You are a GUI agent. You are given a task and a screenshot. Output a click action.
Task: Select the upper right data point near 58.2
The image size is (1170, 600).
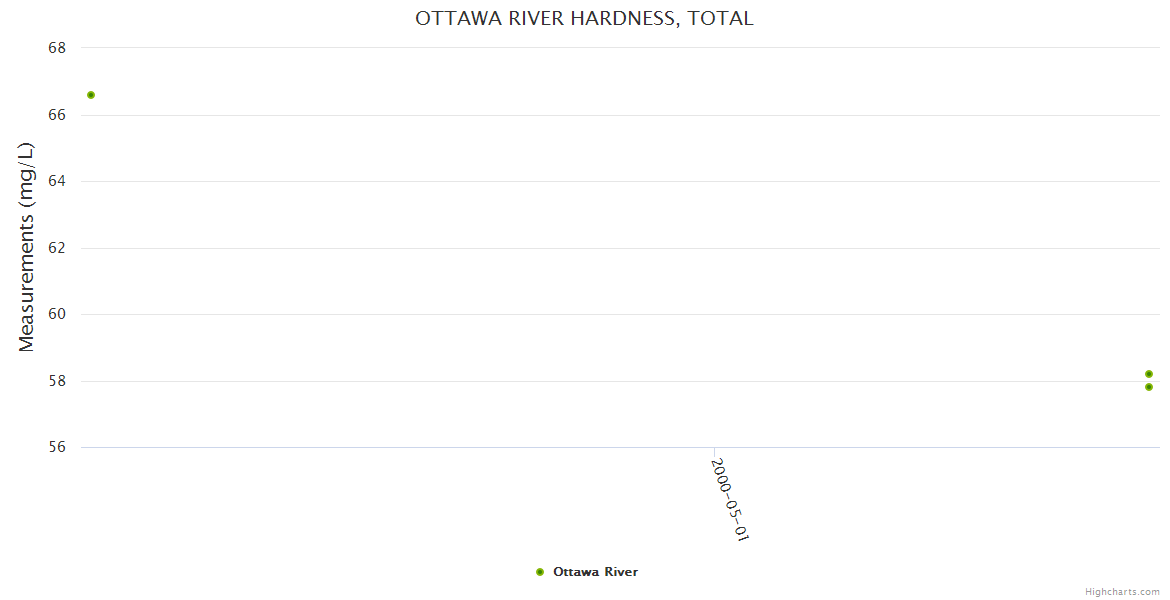click(x=1149, y=374)
